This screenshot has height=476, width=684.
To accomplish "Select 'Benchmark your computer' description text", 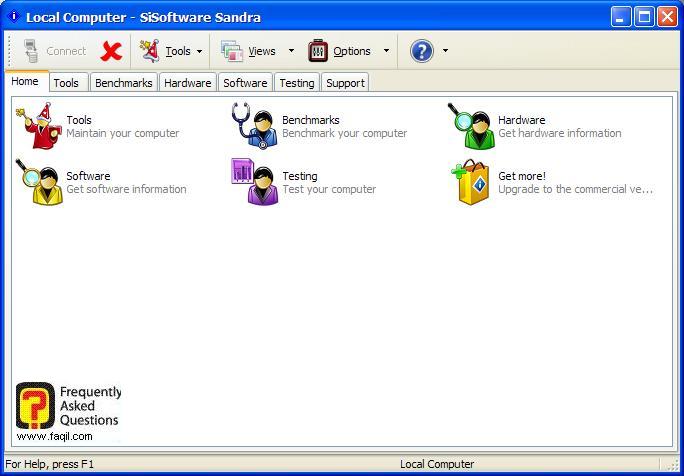I will click(345, 133).
